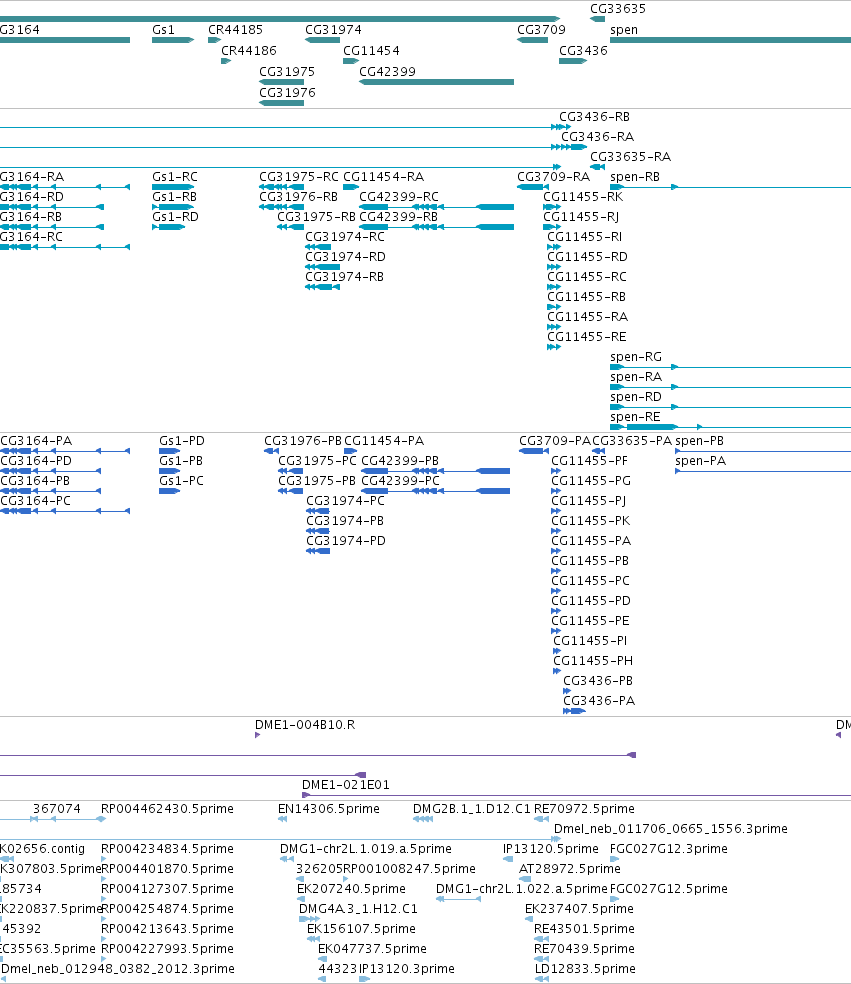The width and height of the screenshot is (851, 984).
Task: Click the CG11454 gene label
Action: pyautogui.click(x=371, y=50)
